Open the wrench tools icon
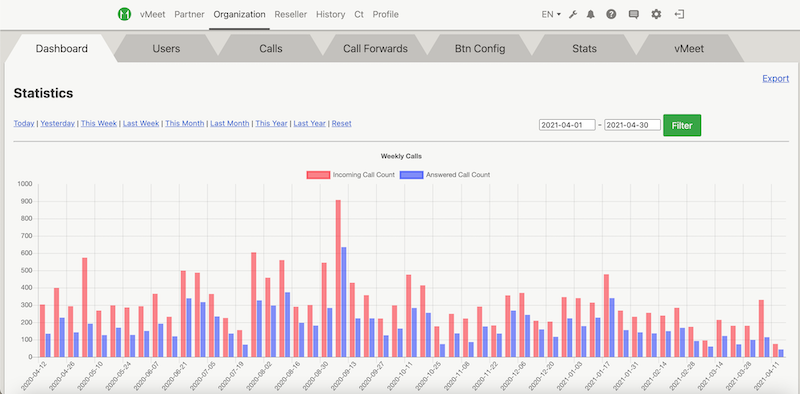Screen dimensions: 800x394 (x=573, y=14)
